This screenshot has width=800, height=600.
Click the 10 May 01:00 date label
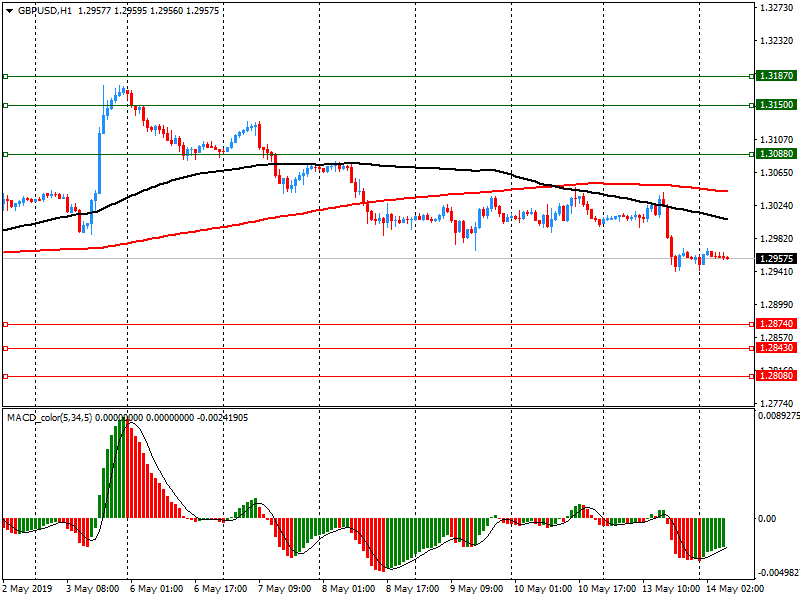click(541, 590)
